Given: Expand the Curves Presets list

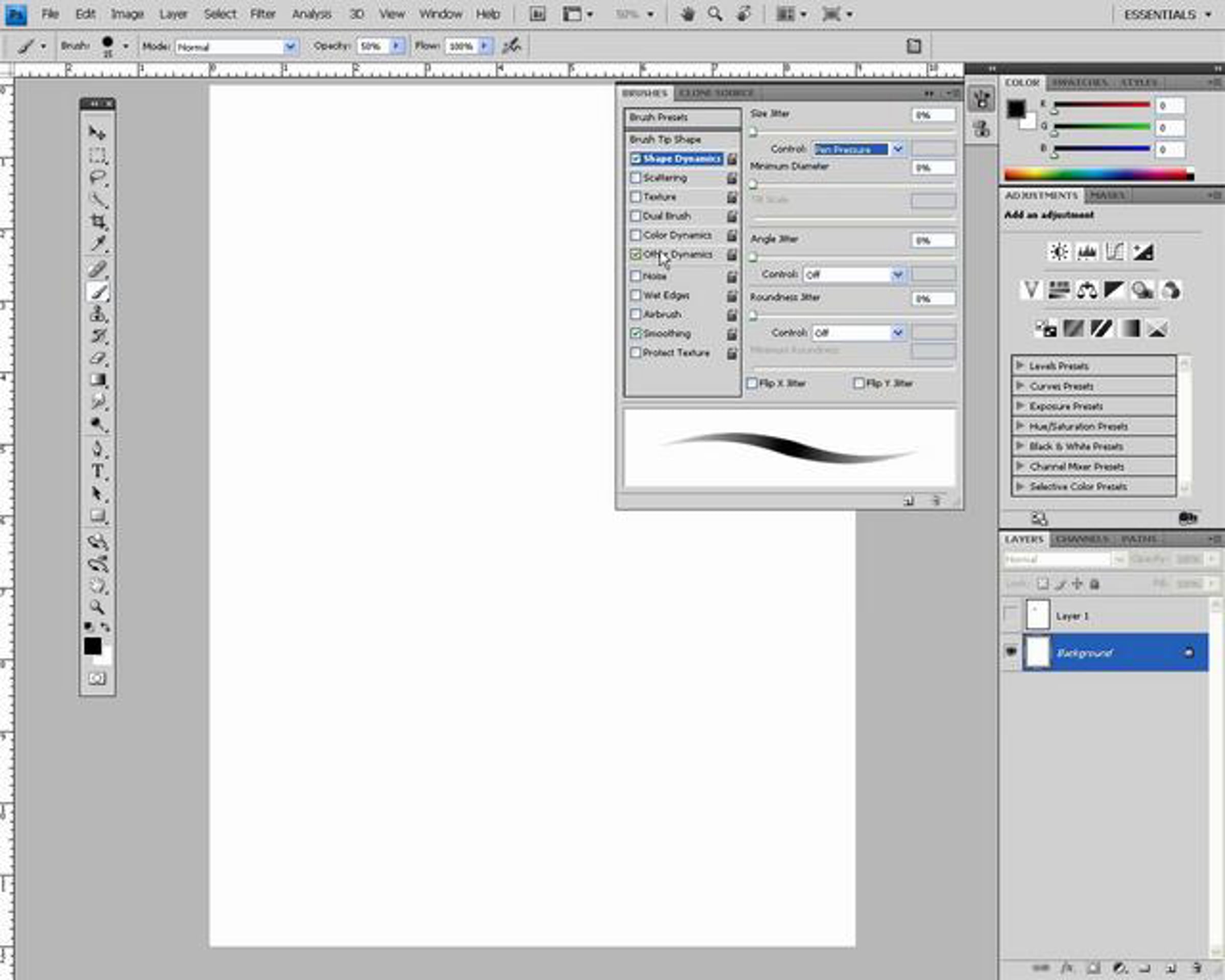Looking at the screenshot, I should [x=1020, y=386].
